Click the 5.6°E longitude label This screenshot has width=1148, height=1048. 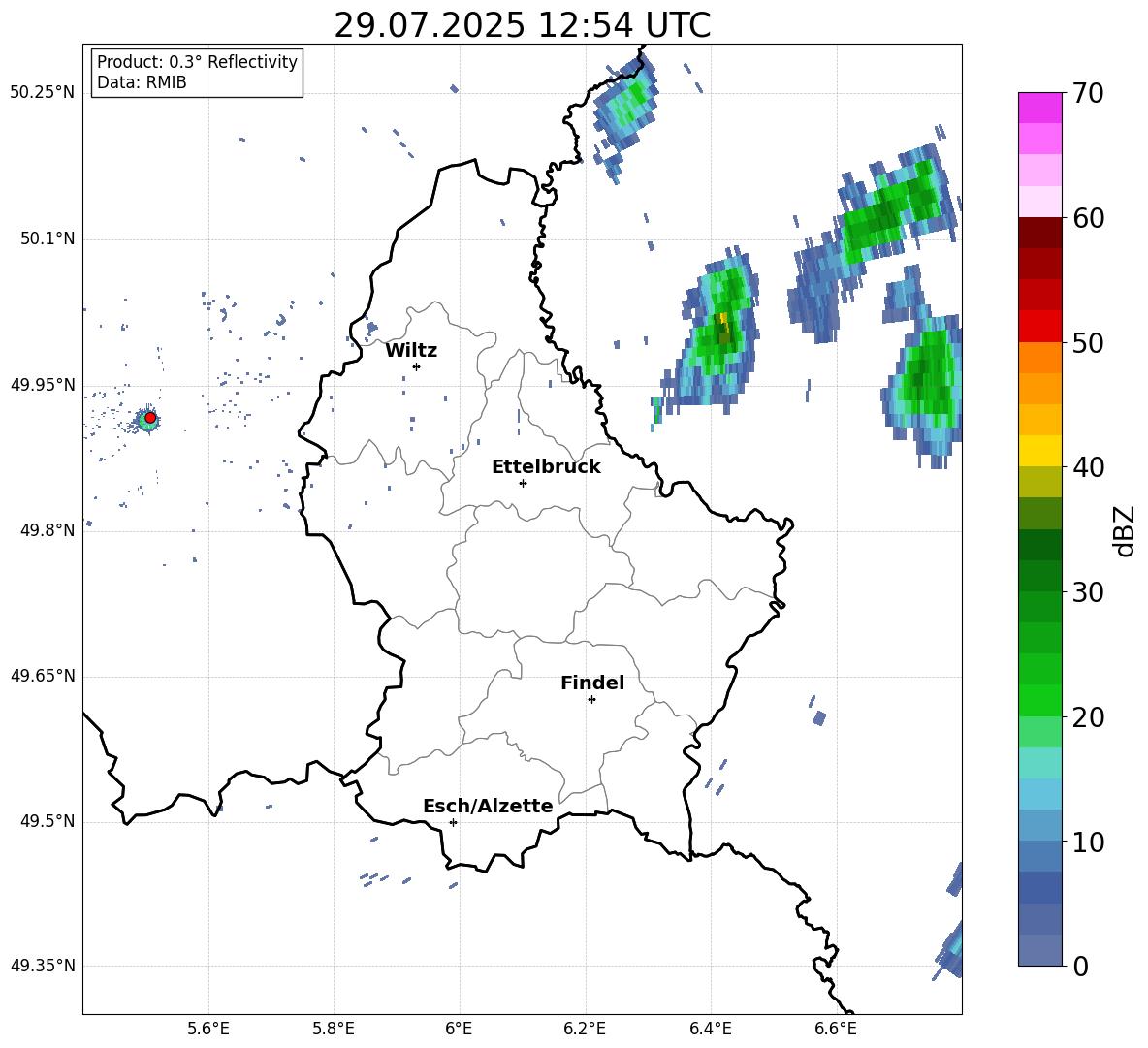coord(208,1030)
